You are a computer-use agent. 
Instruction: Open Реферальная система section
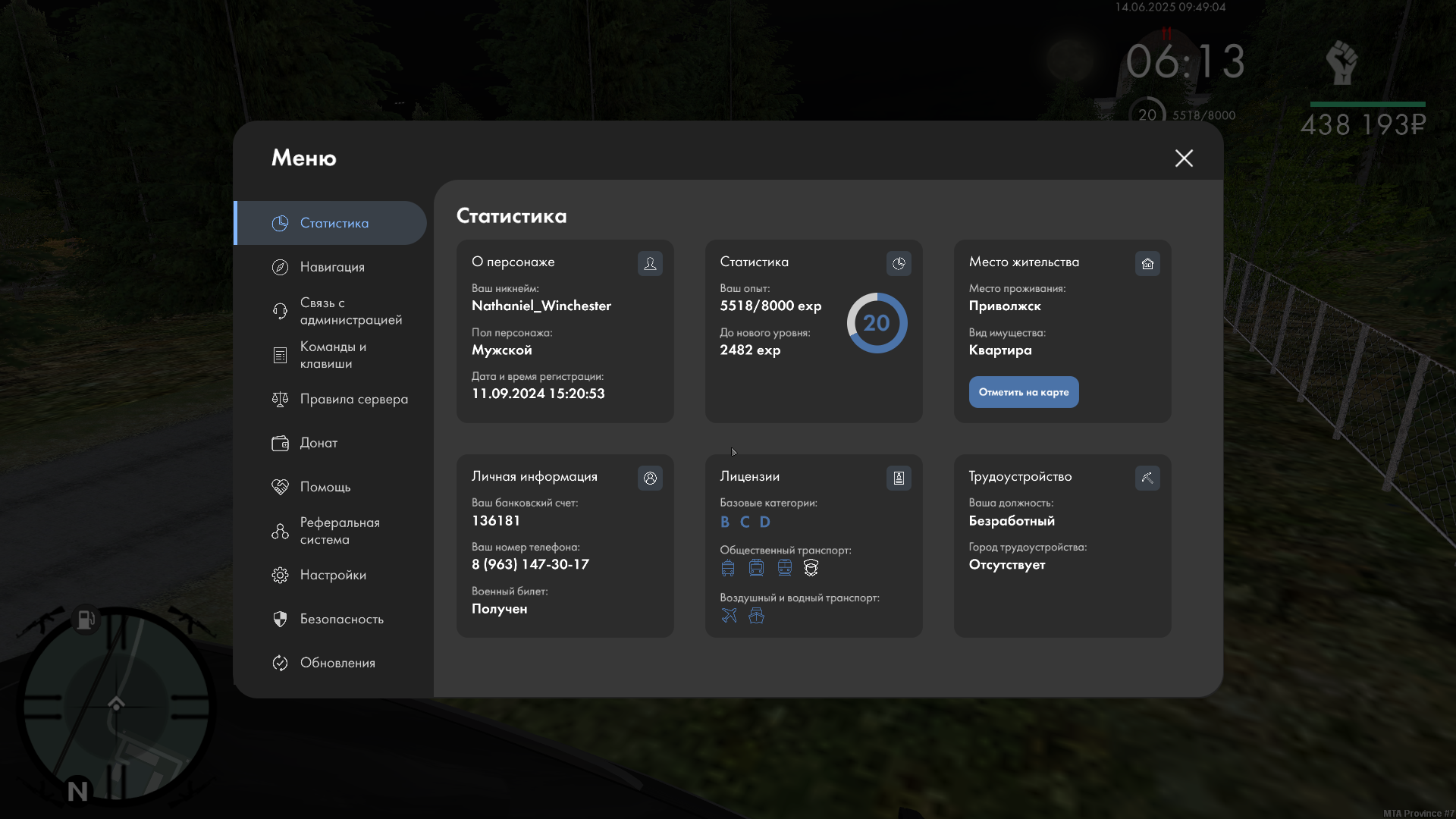point(331,531)
